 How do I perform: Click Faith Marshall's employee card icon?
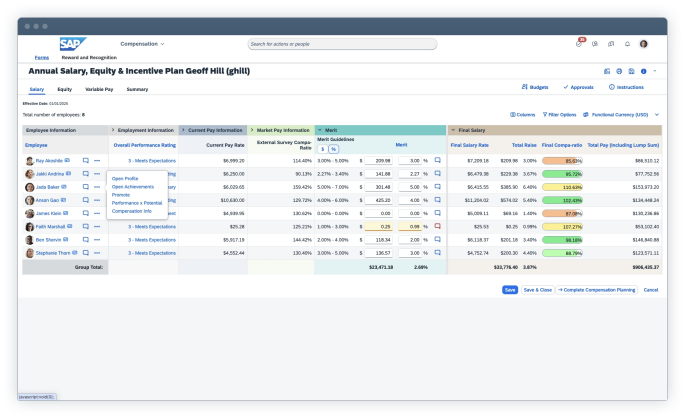[x=68, y=226]
